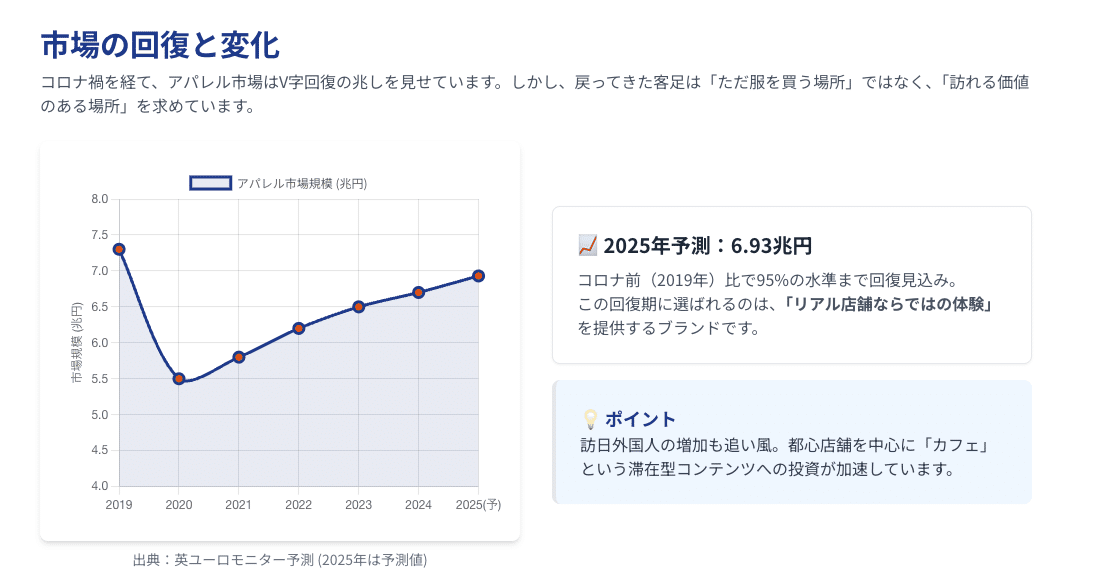Click bold text 「リアル店舗ならではの体験」

point(893,304)
